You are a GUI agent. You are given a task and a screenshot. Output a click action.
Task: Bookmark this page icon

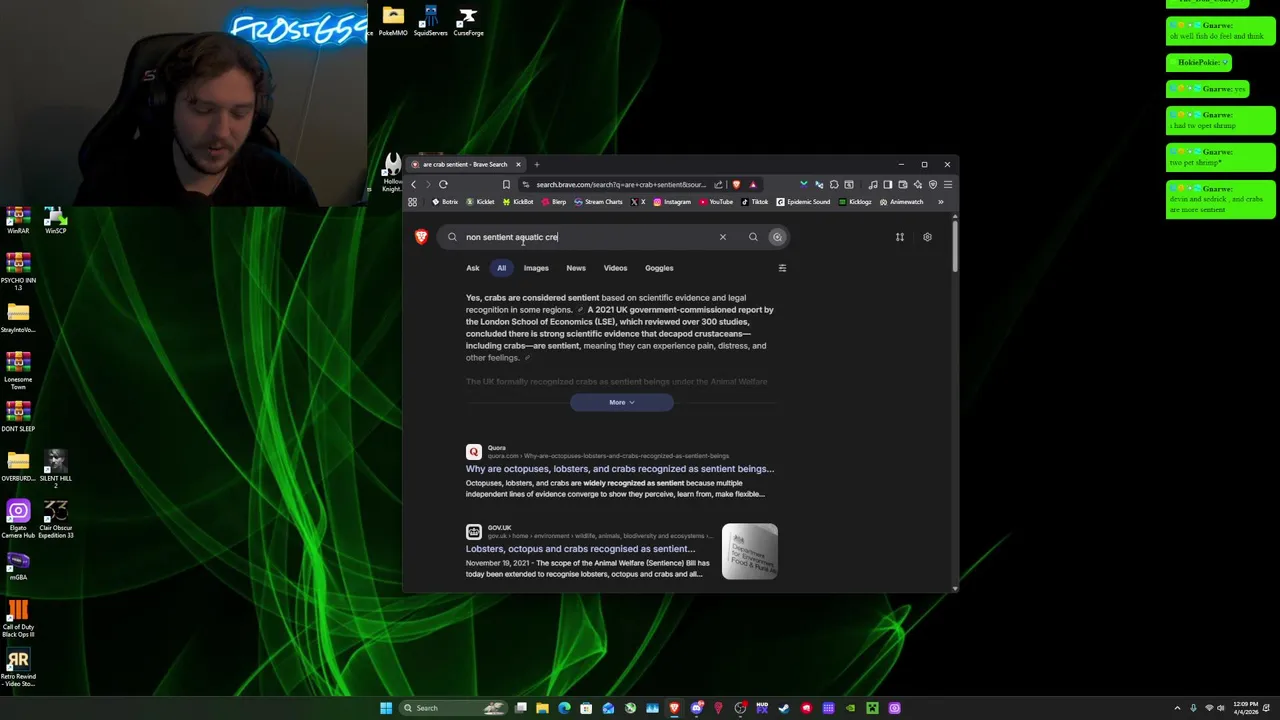point(506,184)
